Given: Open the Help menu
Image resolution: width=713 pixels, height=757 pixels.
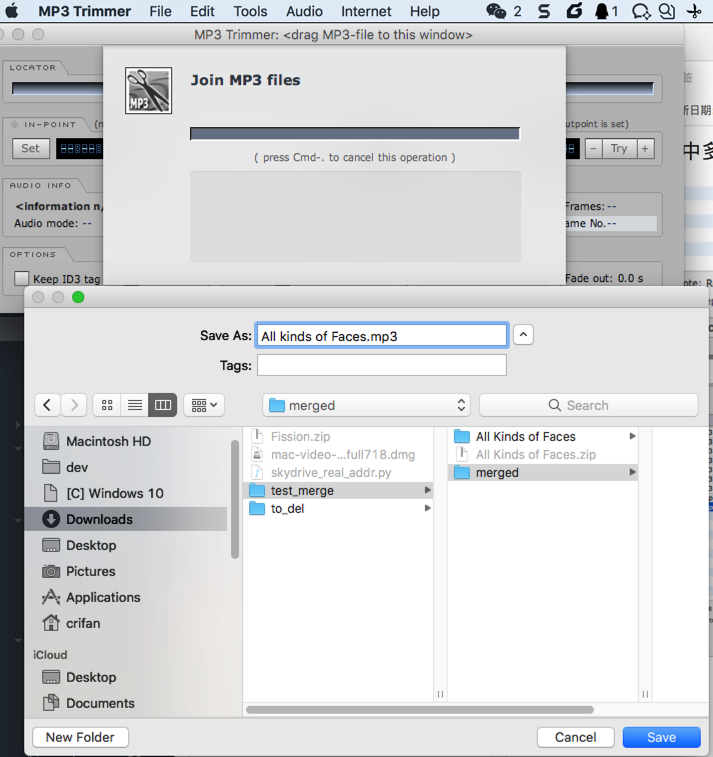Looking at the screenshot, I should [425, 11].
